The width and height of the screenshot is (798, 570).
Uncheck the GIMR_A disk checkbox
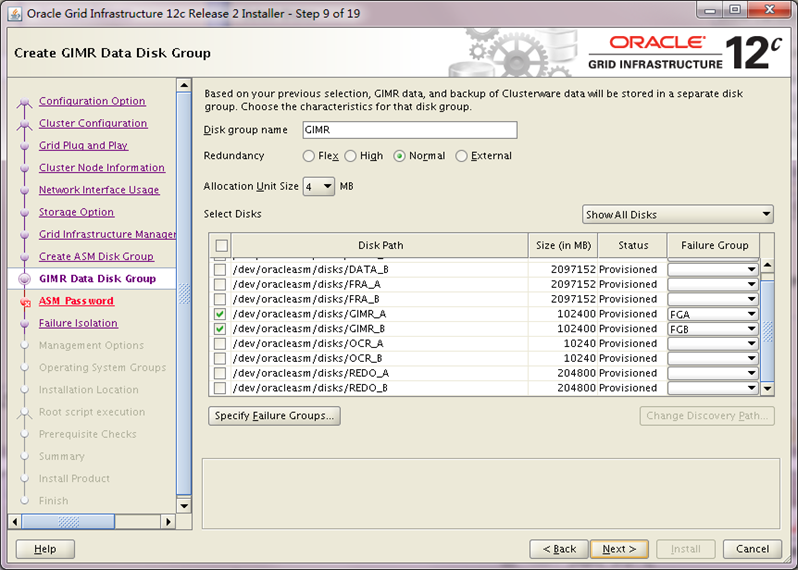pyautogui.click(x=220, y=314)
